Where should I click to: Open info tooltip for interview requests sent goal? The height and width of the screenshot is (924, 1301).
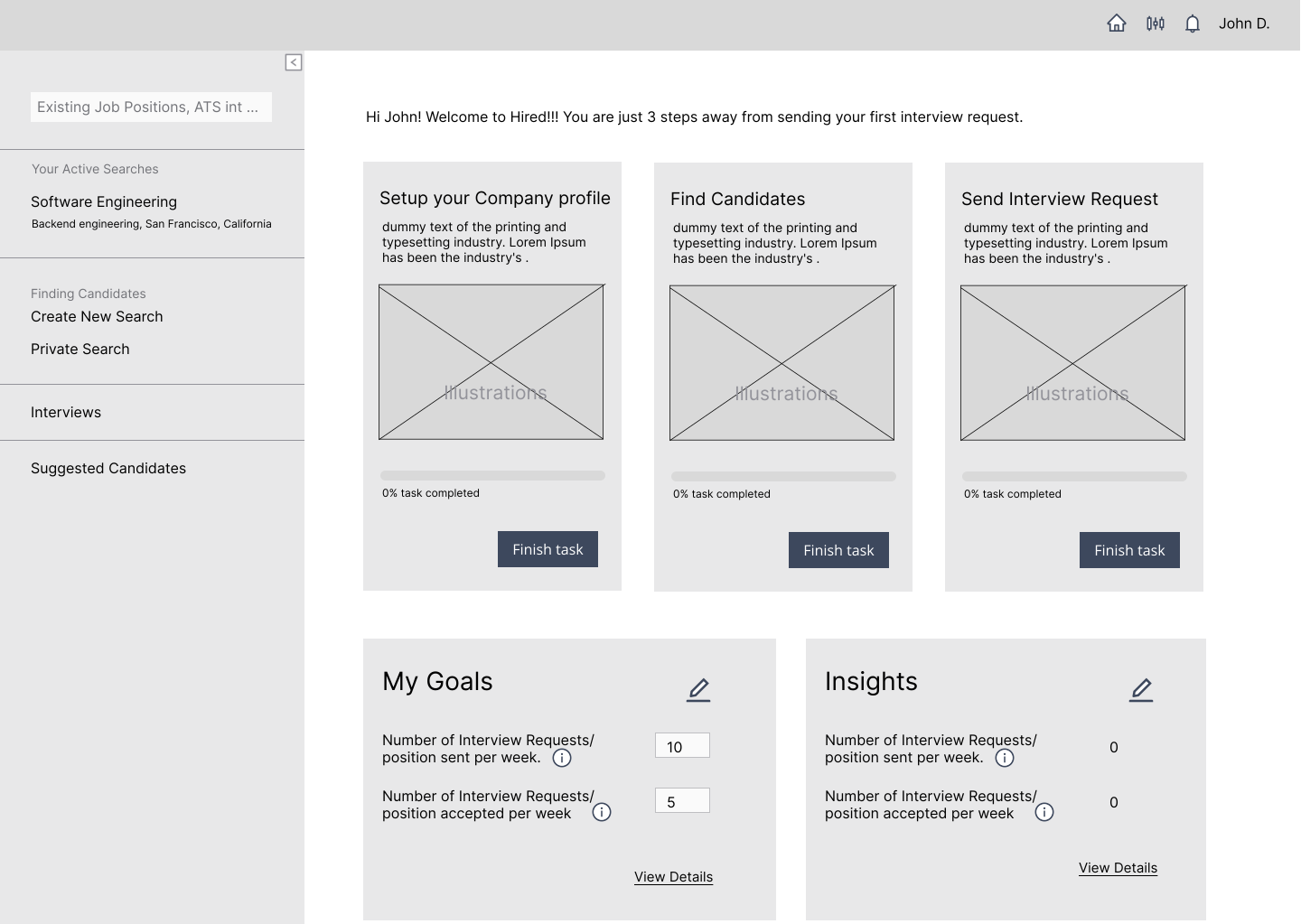click(x=561, y=758)
